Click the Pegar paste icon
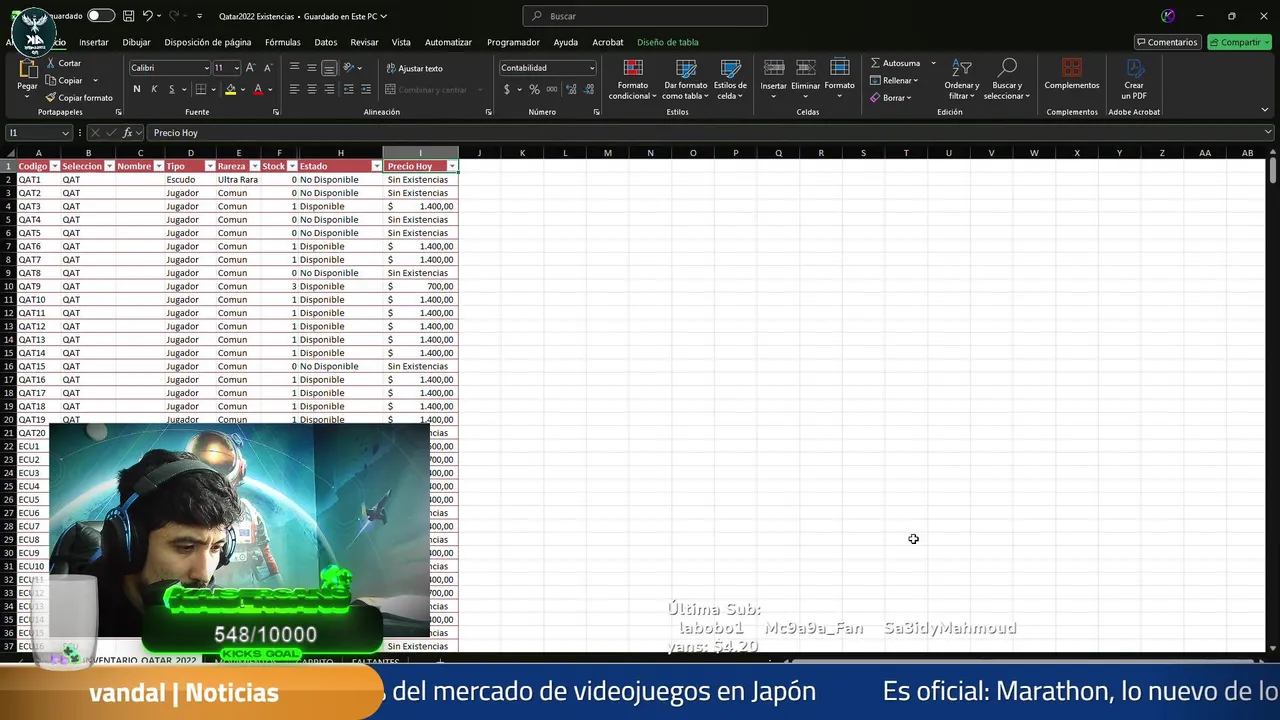 pyautogui.click(x=27, y=69)
